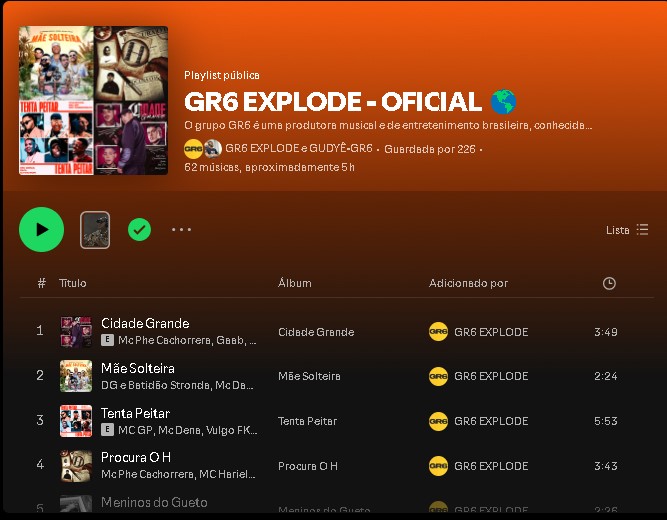Click the Guardada por 226 text
This screenshot has width=667, height=520.
(430, 149)
